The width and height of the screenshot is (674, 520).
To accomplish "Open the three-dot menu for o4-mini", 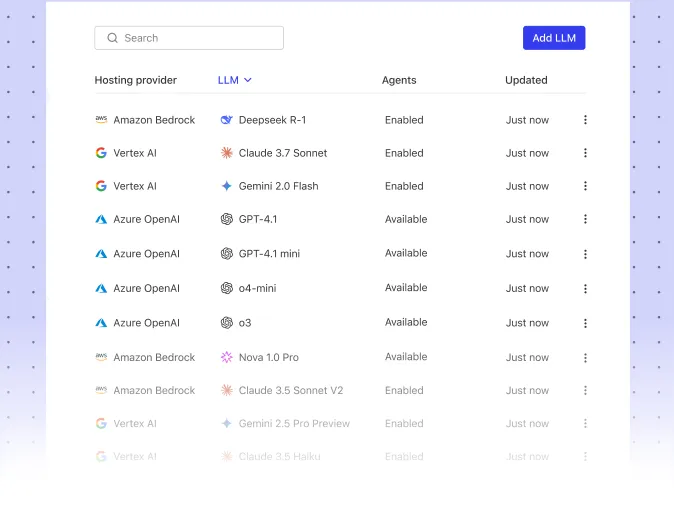I will point(585,288).
